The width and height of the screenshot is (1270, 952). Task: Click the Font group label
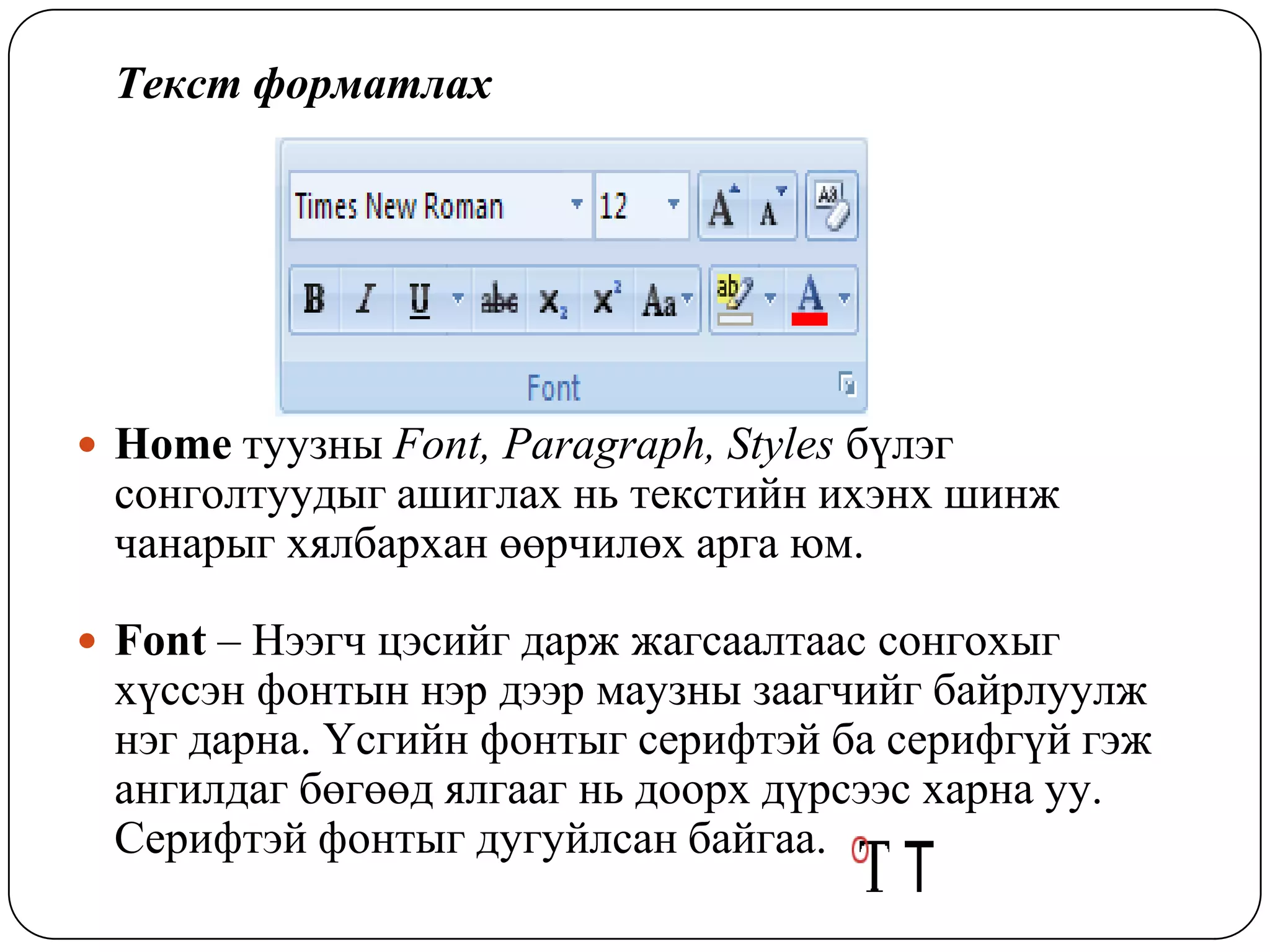coord(554,389)
